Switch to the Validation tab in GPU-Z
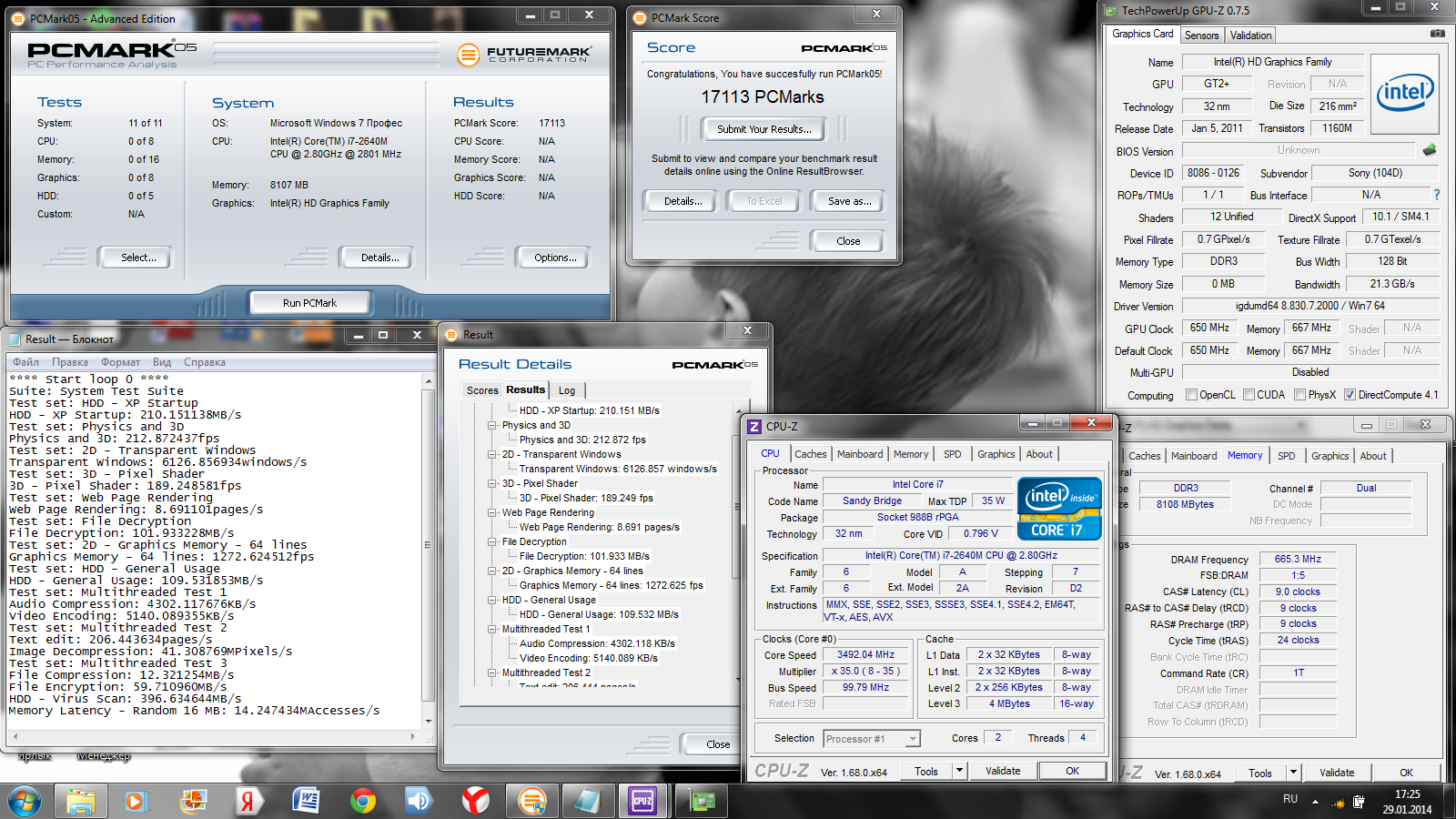This screenshot has width=1456, height=819. coord(1250,35)
